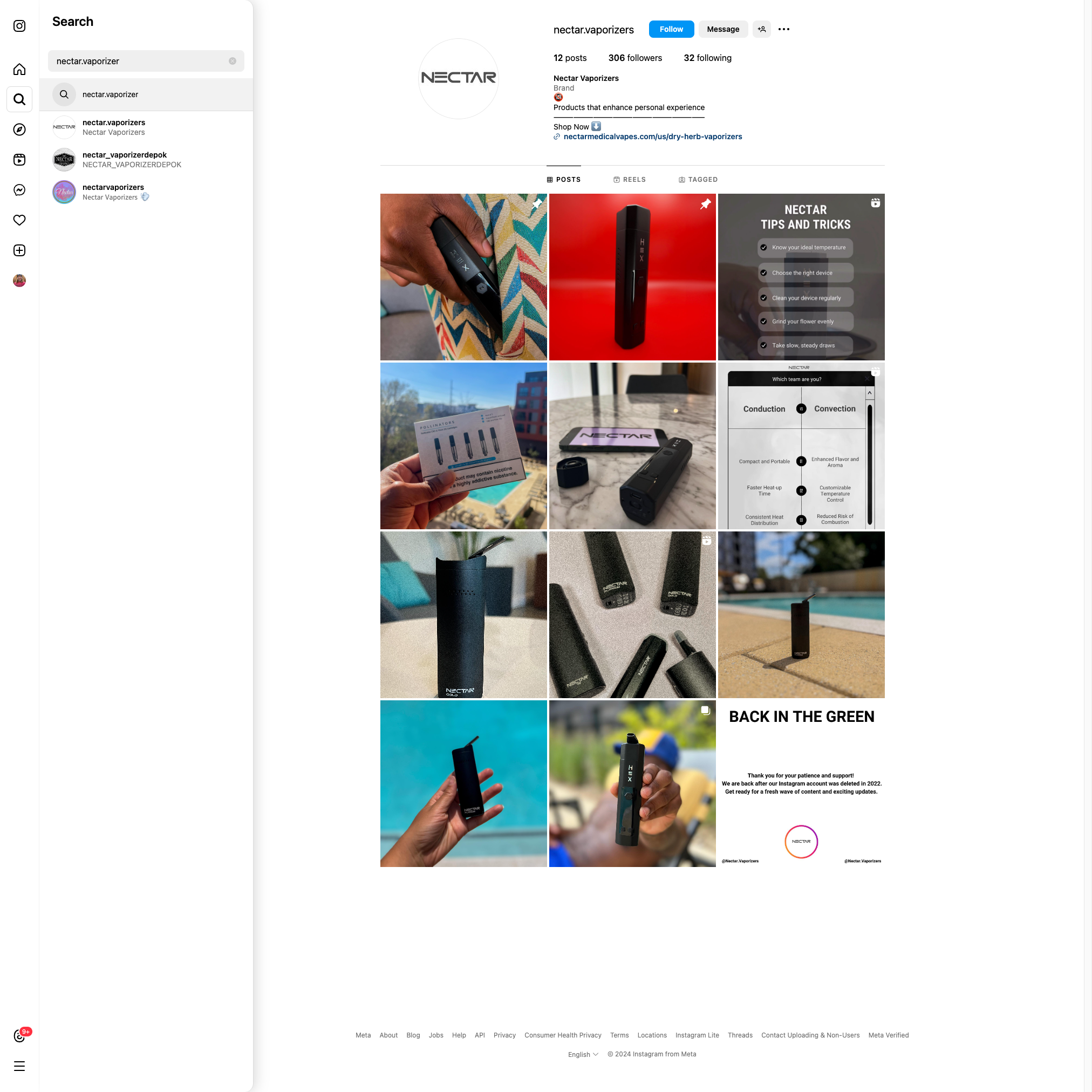Open the three-dot profile options
The height and width of the screenshot is (1092, 1092).
(x=783, y=29)
